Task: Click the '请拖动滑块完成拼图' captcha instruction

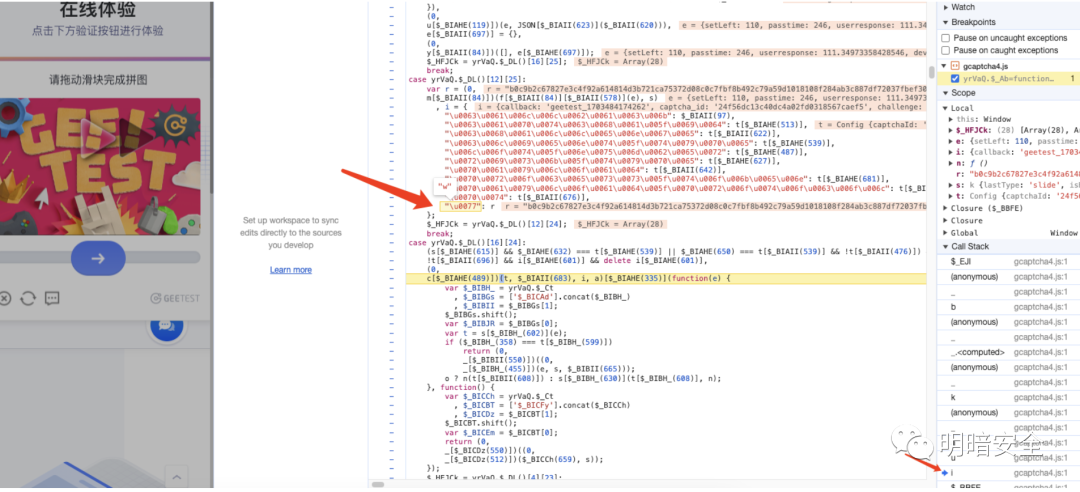Action: point(98,80)
